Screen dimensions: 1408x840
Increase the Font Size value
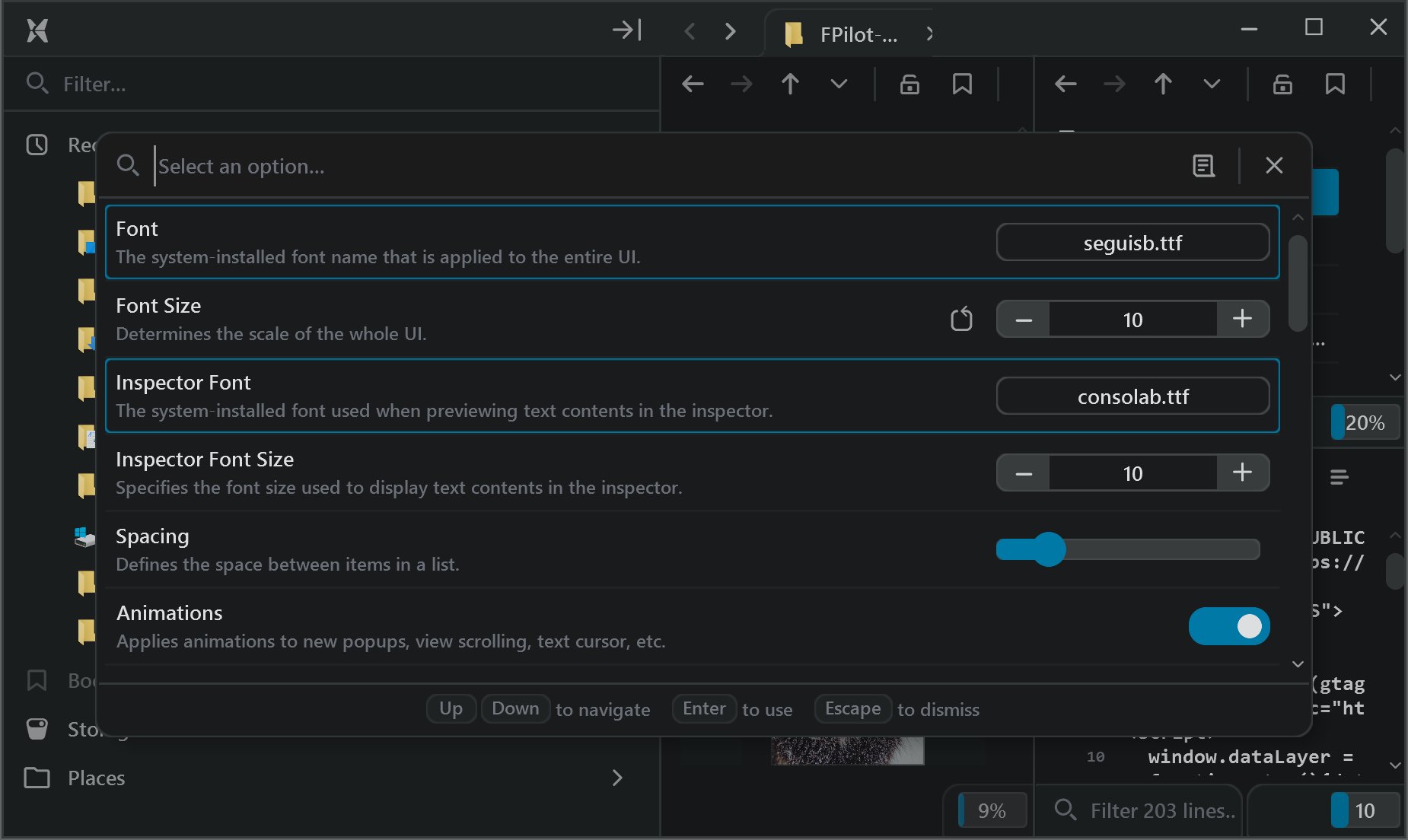click(x=1242, y=319)
